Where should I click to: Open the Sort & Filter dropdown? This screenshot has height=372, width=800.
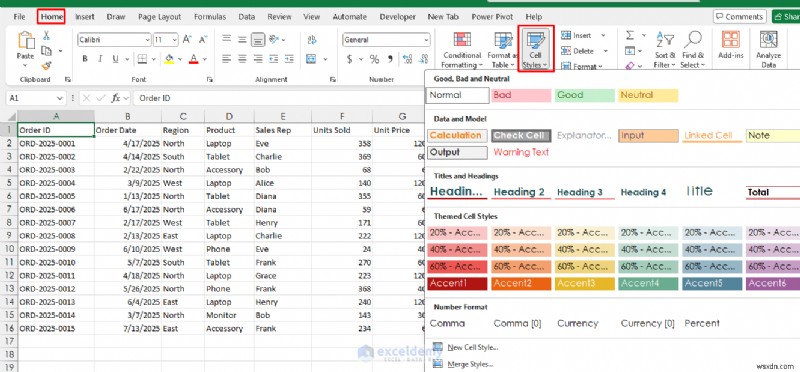click(x=665, y=49)
